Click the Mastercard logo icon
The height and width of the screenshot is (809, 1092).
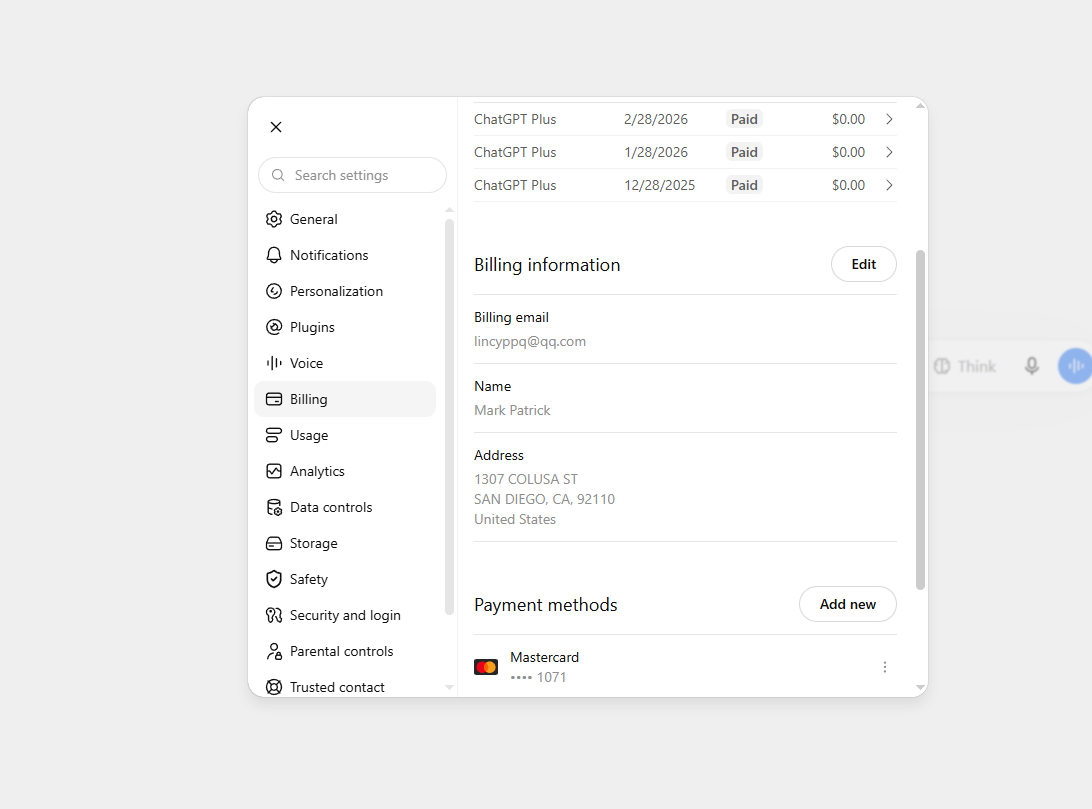[x=486, y=667]
